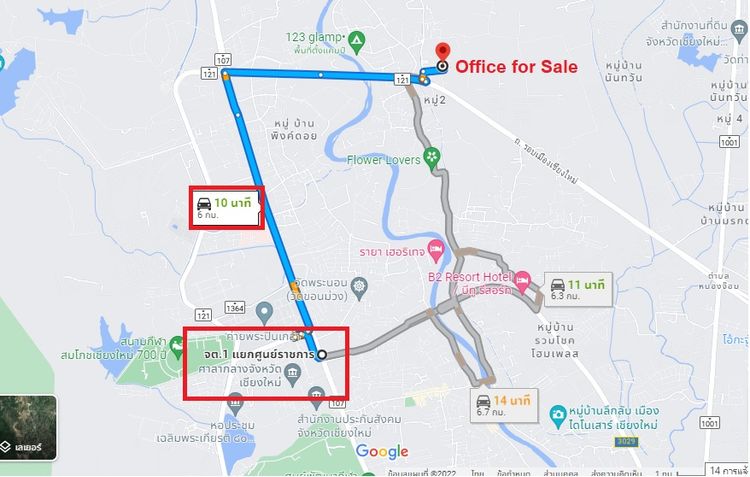750x477 pixels.
Task: Open the camera pin for หมู่บ้านลีกลับ เมือง
Action: point(557,416)
